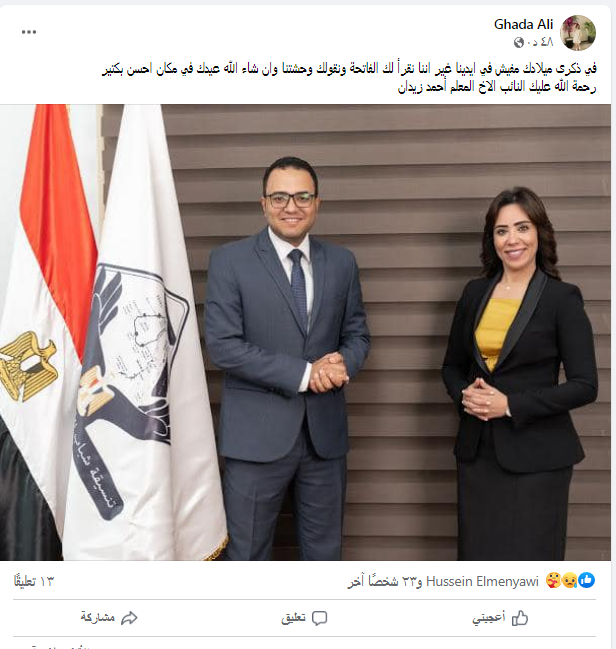This screenshot has height=649, width=616.
Task: Click the تعليق comment button label
Action: point(294,618)
